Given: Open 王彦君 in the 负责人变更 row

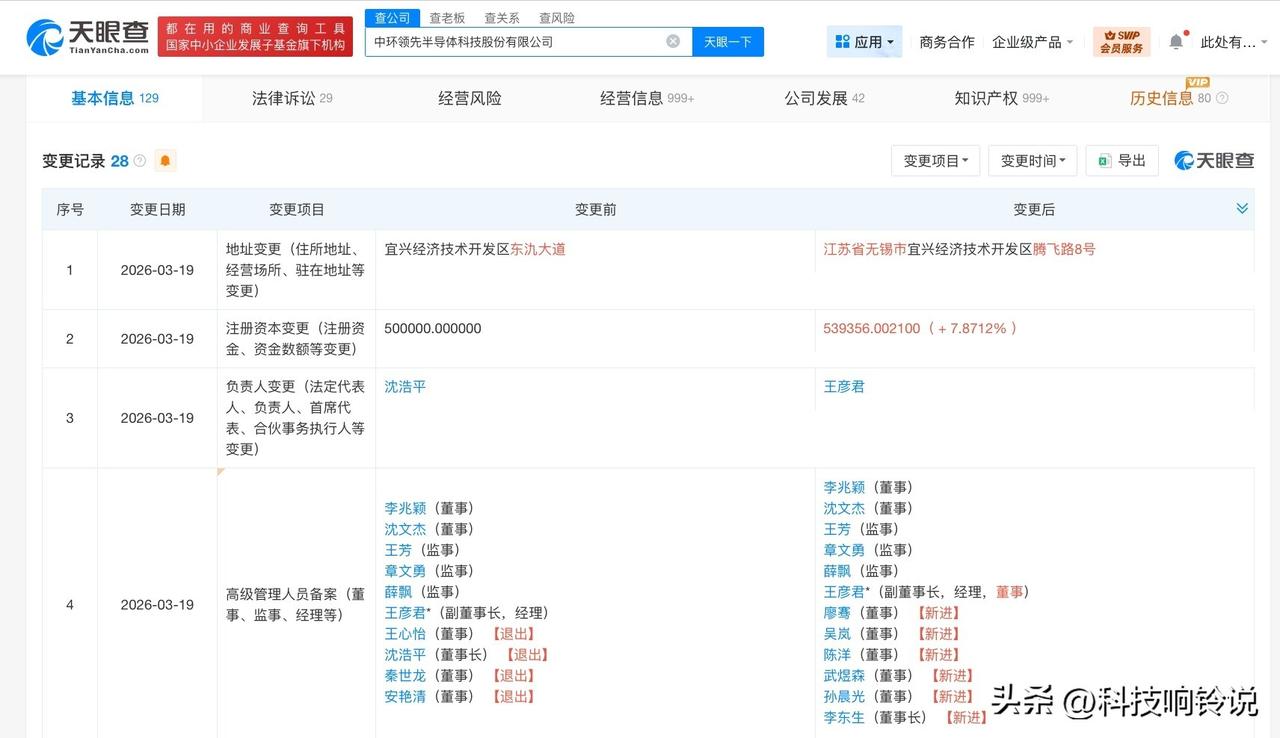Looking at the screenshot, I should click(844, 387).
